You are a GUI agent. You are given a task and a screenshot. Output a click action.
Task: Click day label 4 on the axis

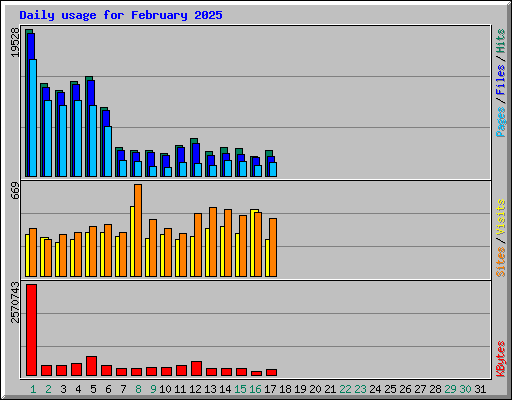click(78, 389)
